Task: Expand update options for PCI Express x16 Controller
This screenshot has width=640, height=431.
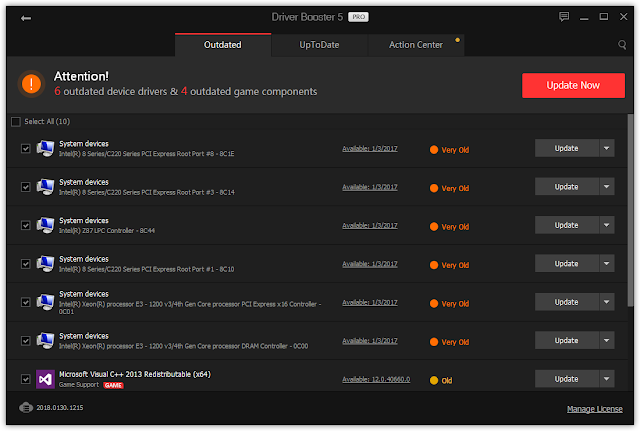Action: (x=607, y=302)
